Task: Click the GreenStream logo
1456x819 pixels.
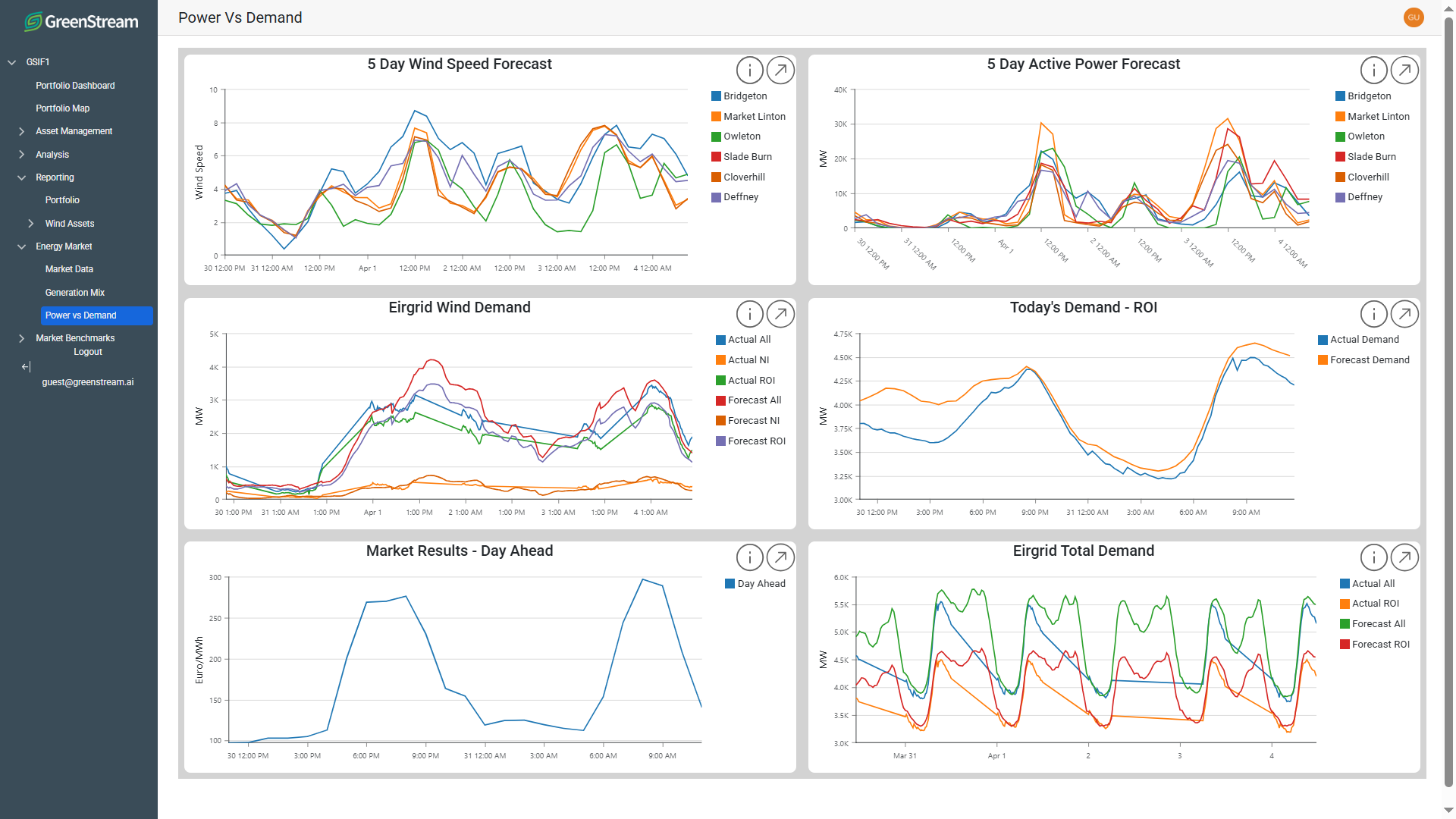Action: (x=80, y=22)
